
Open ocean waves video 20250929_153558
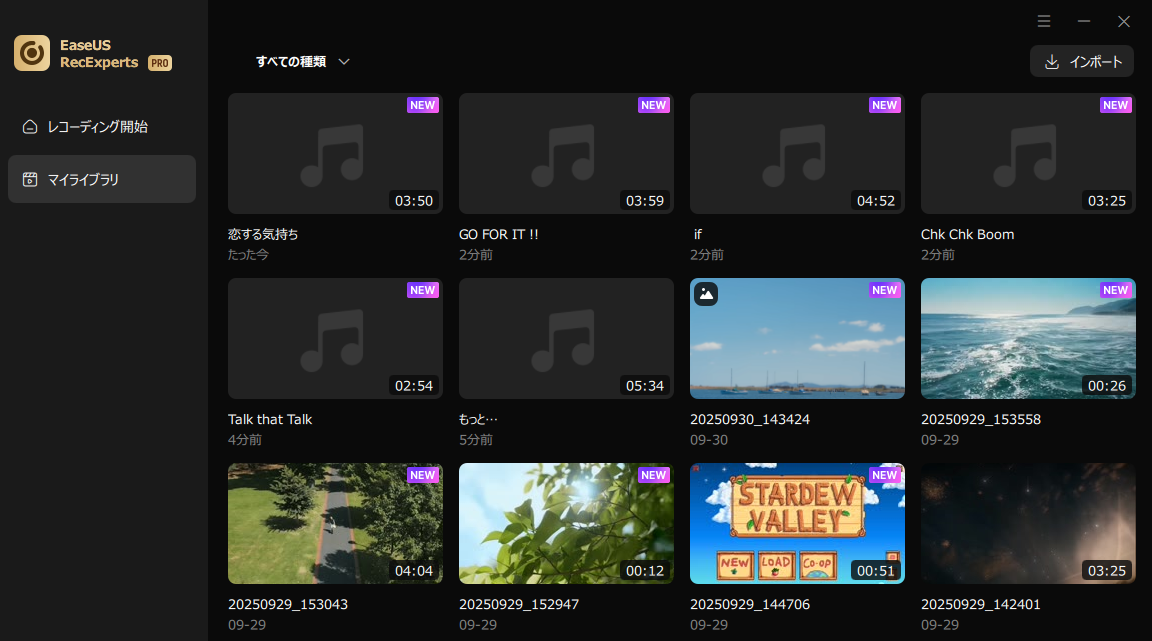[x=1028, y=338]
